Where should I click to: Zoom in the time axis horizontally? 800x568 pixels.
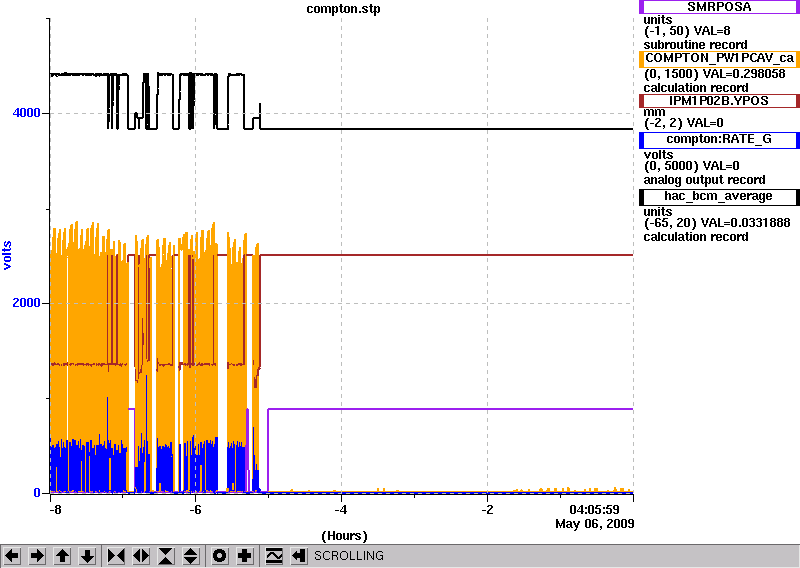(x=116, y=555)
